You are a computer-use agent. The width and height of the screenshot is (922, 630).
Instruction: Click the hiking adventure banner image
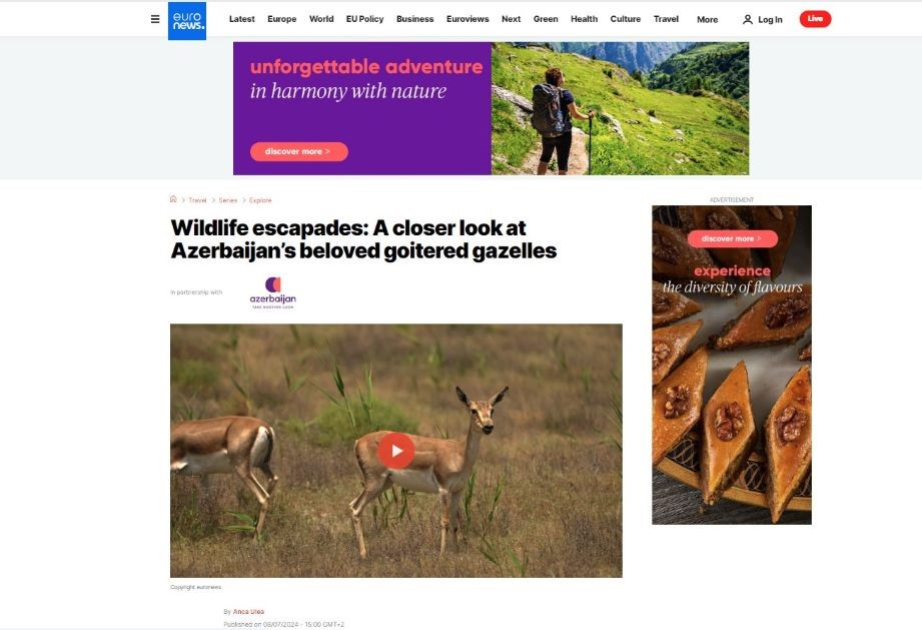(x=620, y=108)
